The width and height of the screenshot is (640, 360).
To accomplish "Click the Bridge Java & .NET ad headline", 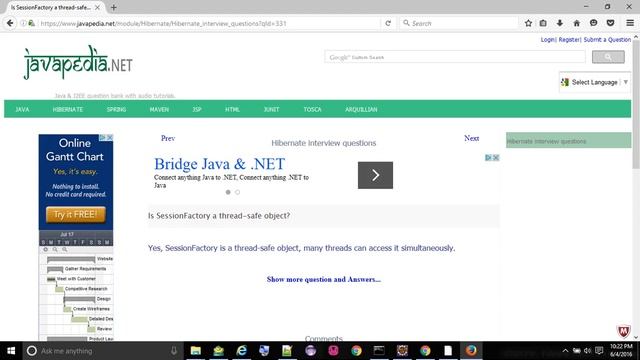I will (x=220, y=164).
